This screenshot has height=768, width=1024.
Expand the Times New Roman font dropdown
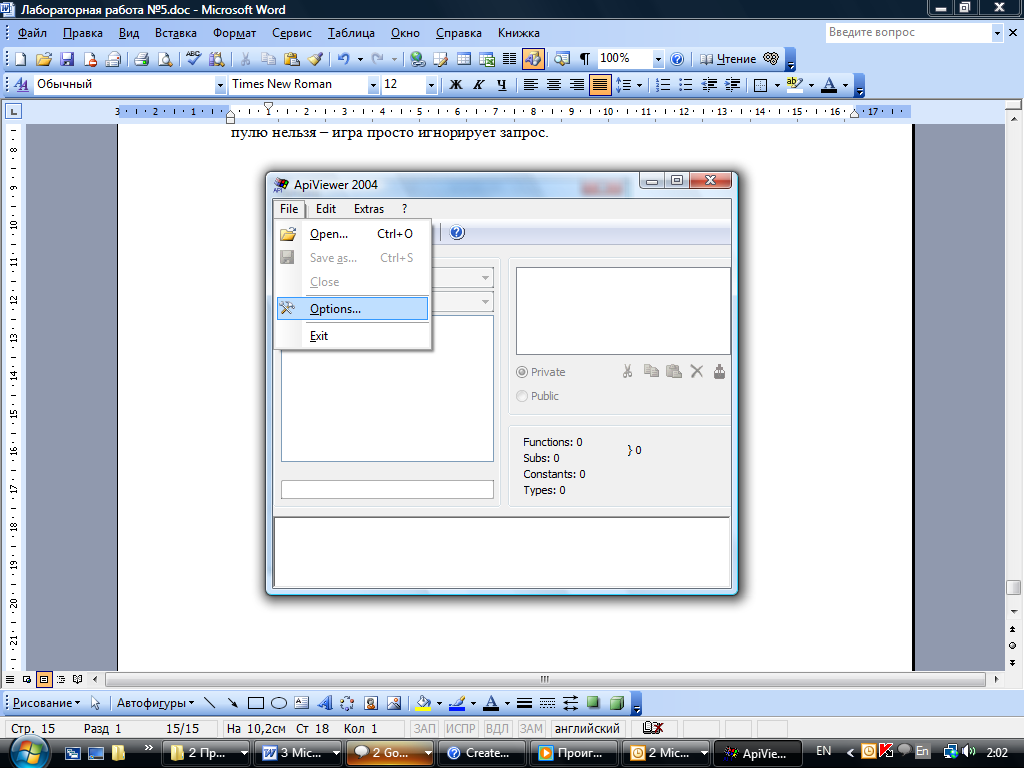pyautogui.click(x=373, y=85)
